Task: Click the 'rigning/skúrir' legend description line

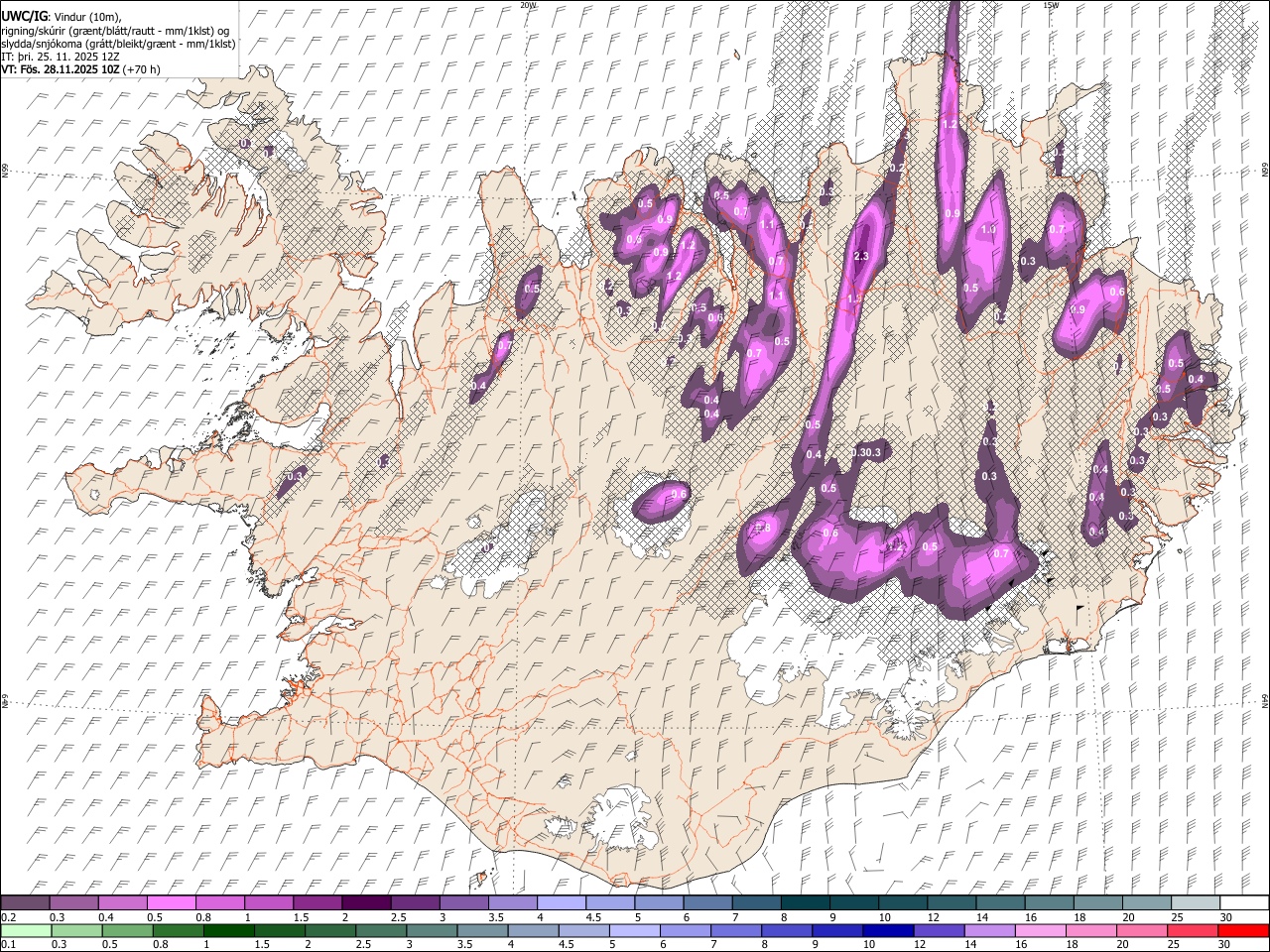Action: pyautogui.click(x=116, y=31)
